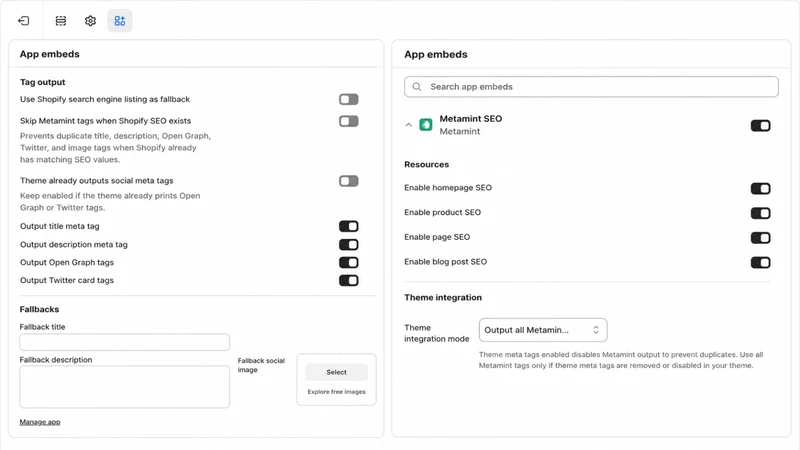Click the Metamint SEO app logo
The height and width of the screenshot is (450, 800).
tap(426, 124)
